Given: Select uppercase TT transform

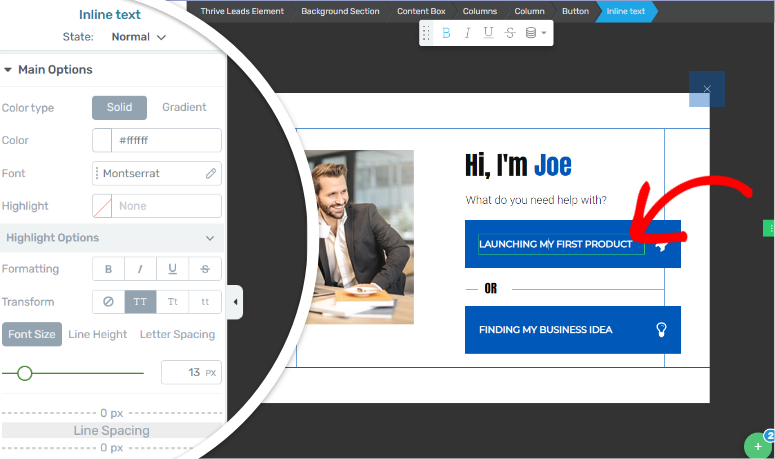Looking at the screenshot, I should 140,302.
